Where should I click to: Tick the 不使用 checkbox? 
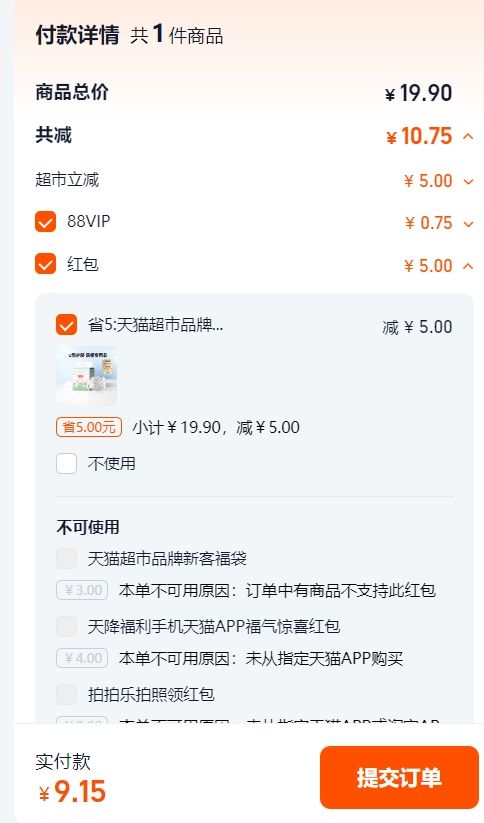[x=66, y=463]
